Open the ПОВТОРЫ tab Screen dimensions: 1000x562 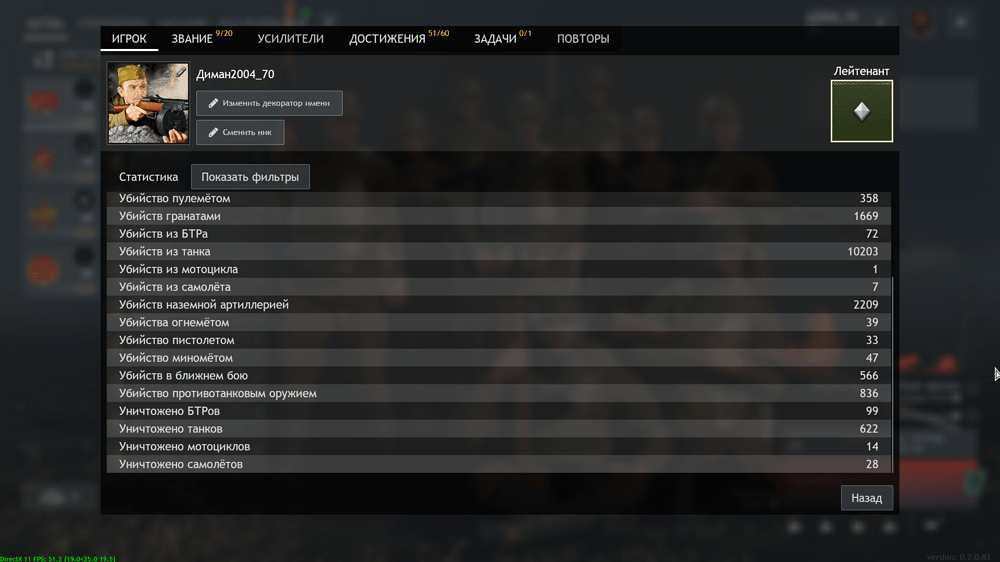pos(583,38)
